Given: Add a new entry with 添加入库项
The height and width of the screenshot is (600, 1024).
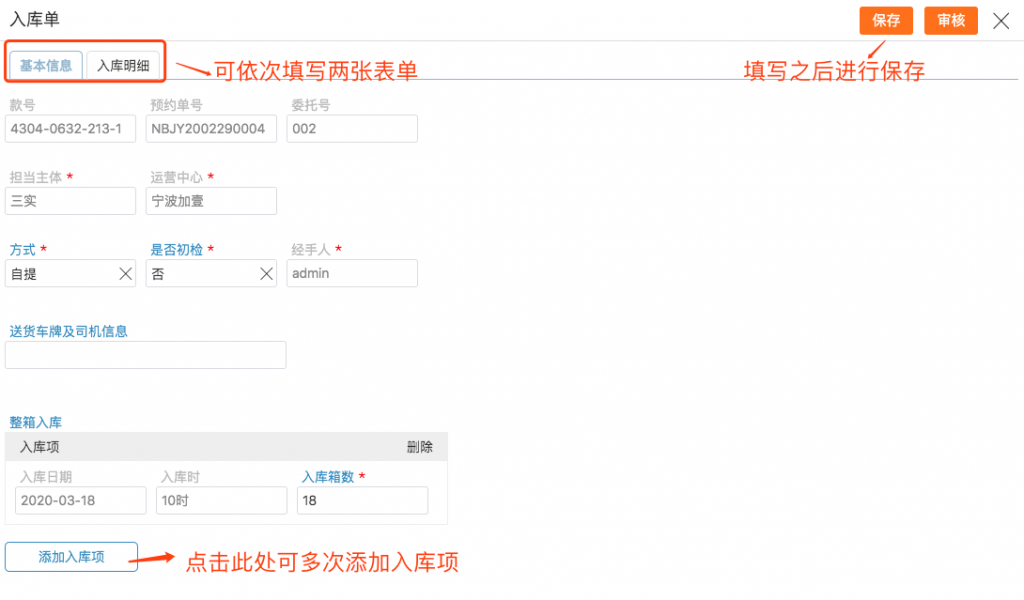Looking at the screenshot, I should pos(71,557).
